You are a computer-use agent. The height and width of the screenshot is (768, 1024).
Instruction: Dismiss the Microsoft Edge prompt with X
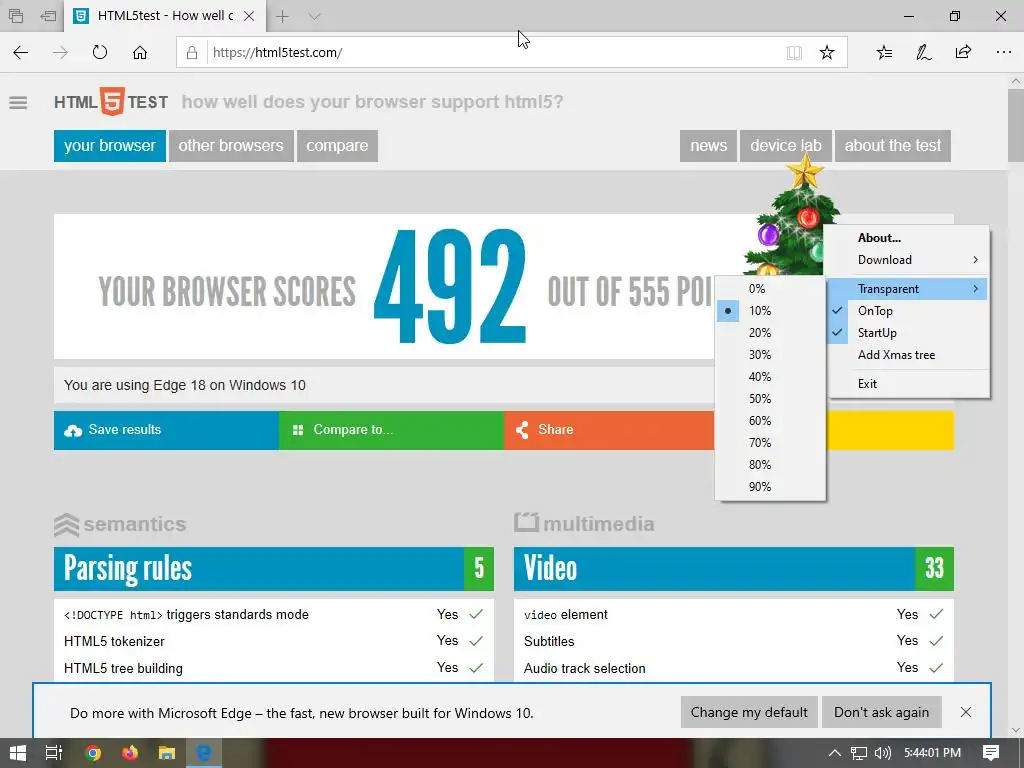pos(966,712)
